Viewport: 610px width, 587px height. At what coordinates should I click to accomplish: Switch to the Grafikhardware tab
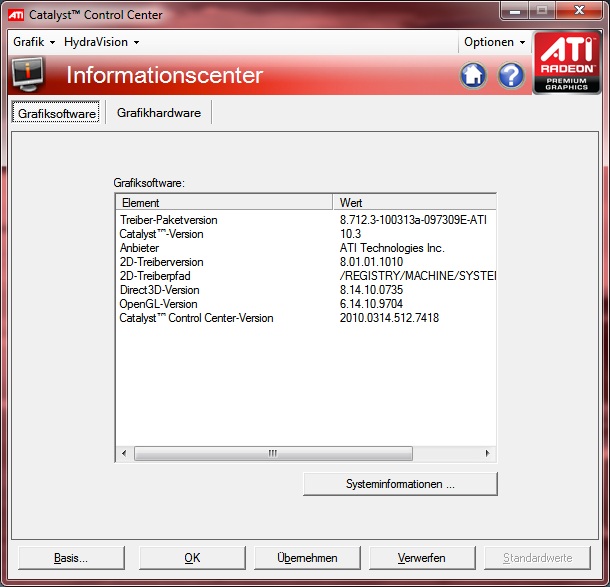pos(159,113)
